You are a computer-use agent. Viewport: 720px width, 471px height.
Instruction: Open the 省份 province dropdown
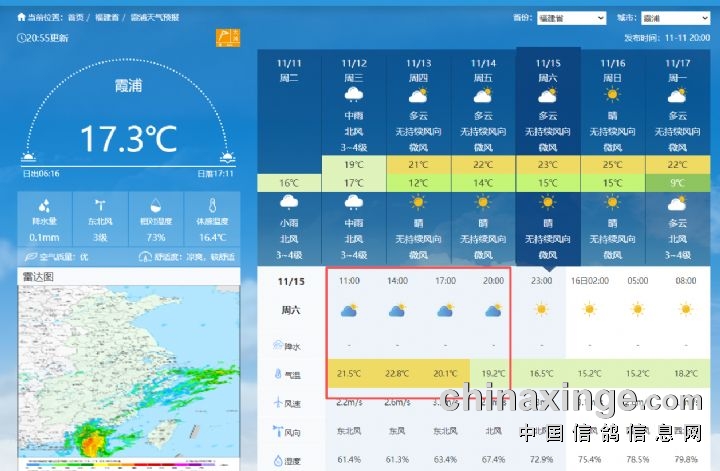tap(571, 18)
